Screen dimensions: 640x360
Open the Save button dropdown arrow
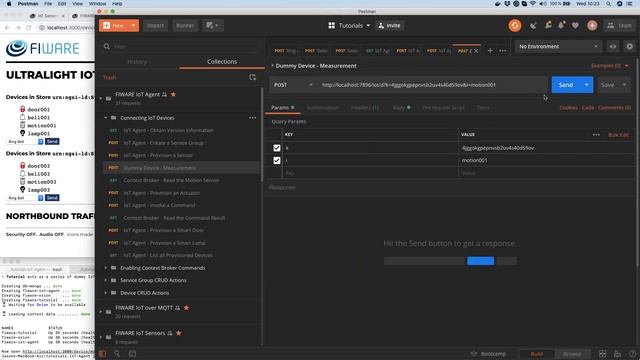point(624,85)
